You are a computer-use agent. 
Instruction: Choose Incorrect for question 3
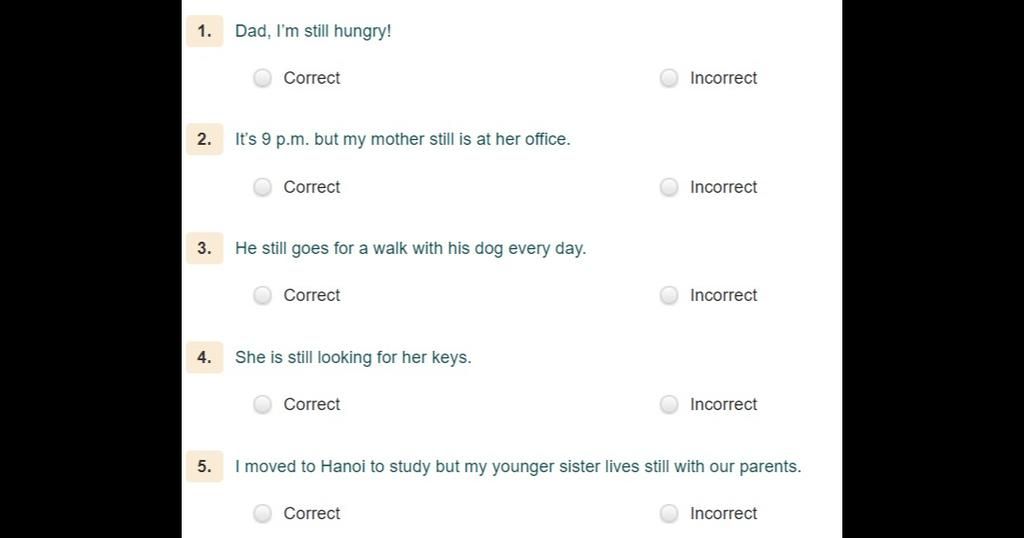(669, 296)
